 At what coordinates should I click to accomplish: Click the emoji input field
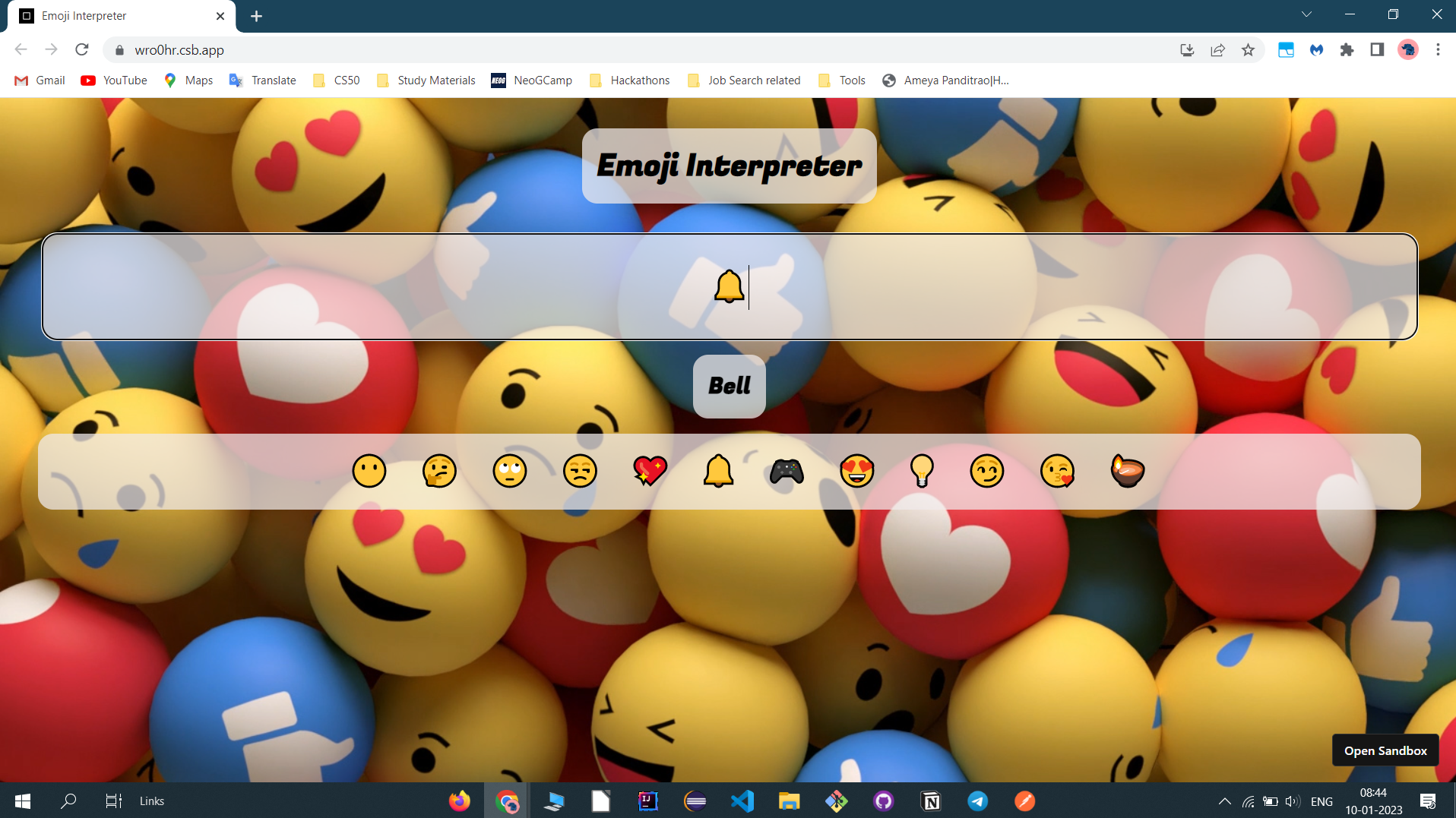[730, 286]
